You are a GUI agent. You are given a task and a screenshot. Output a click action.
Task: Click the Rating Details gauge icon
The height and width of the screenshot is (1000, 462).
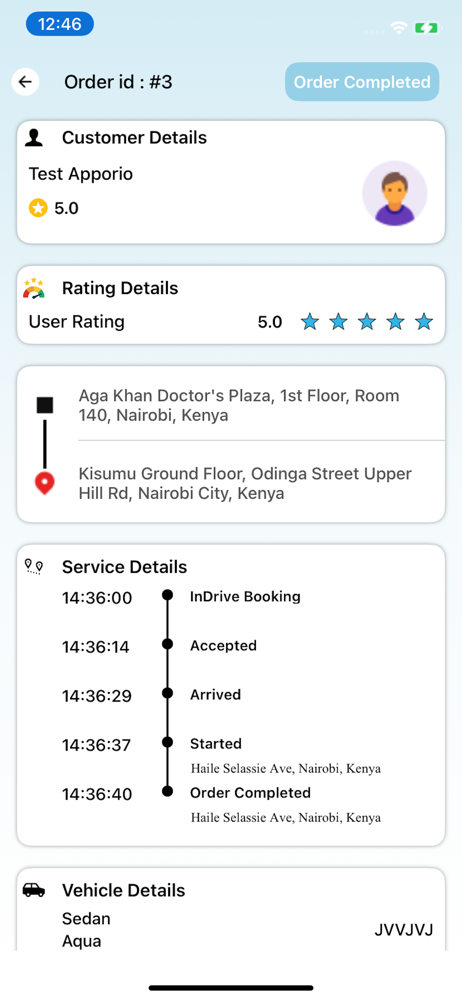click(x=34, y=288)
